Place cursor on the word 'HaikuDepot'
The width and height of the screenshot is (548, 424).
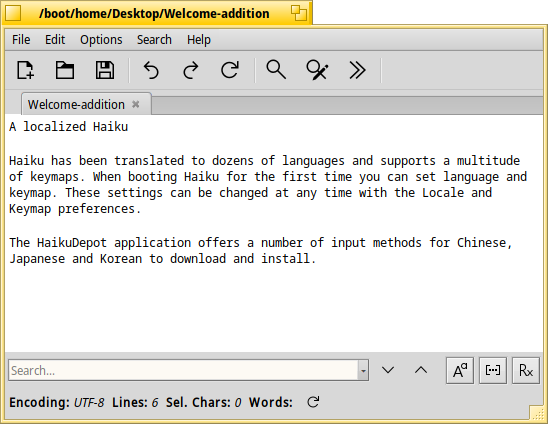pyautogui.click(x=72, y=243)
